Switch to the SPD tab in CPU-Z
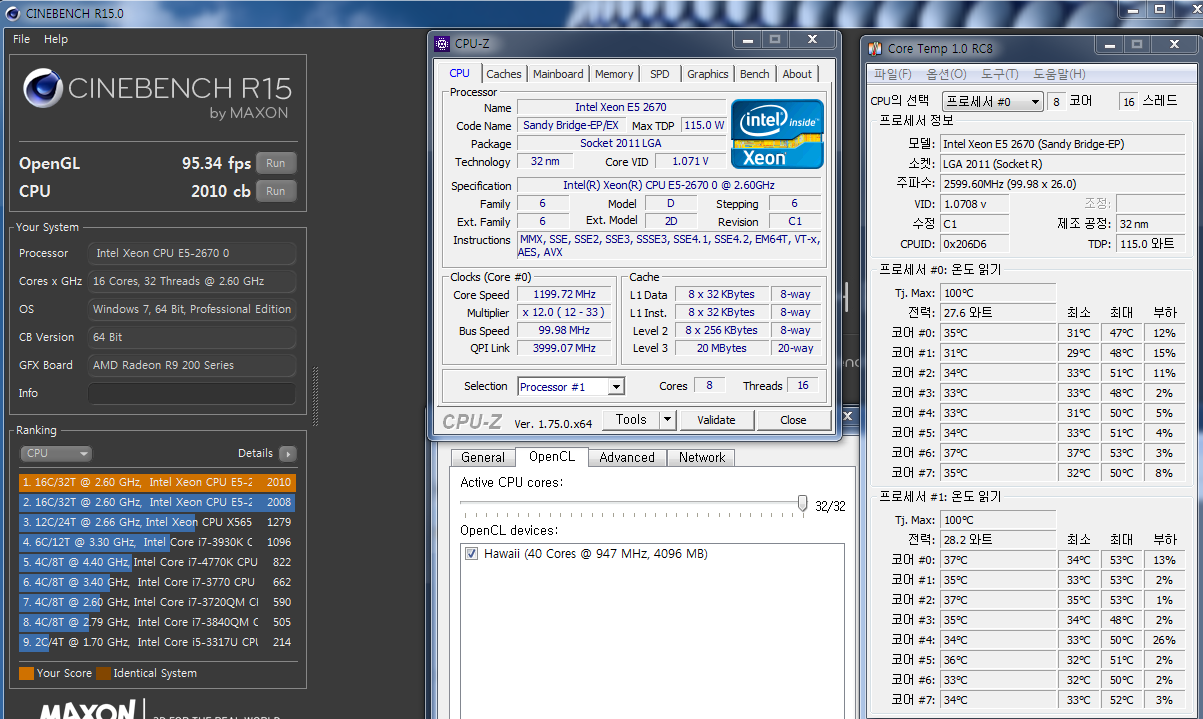 coord(660,74)
